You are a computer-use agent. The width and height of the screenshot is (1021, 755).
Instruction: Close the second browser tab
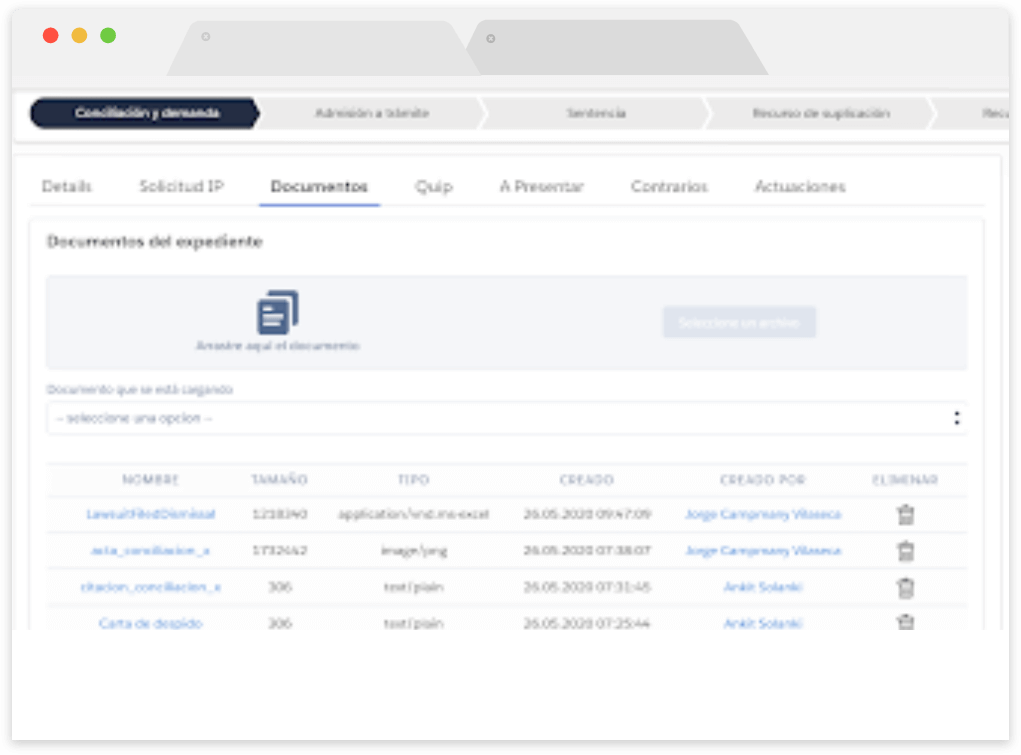pos(491,38)
